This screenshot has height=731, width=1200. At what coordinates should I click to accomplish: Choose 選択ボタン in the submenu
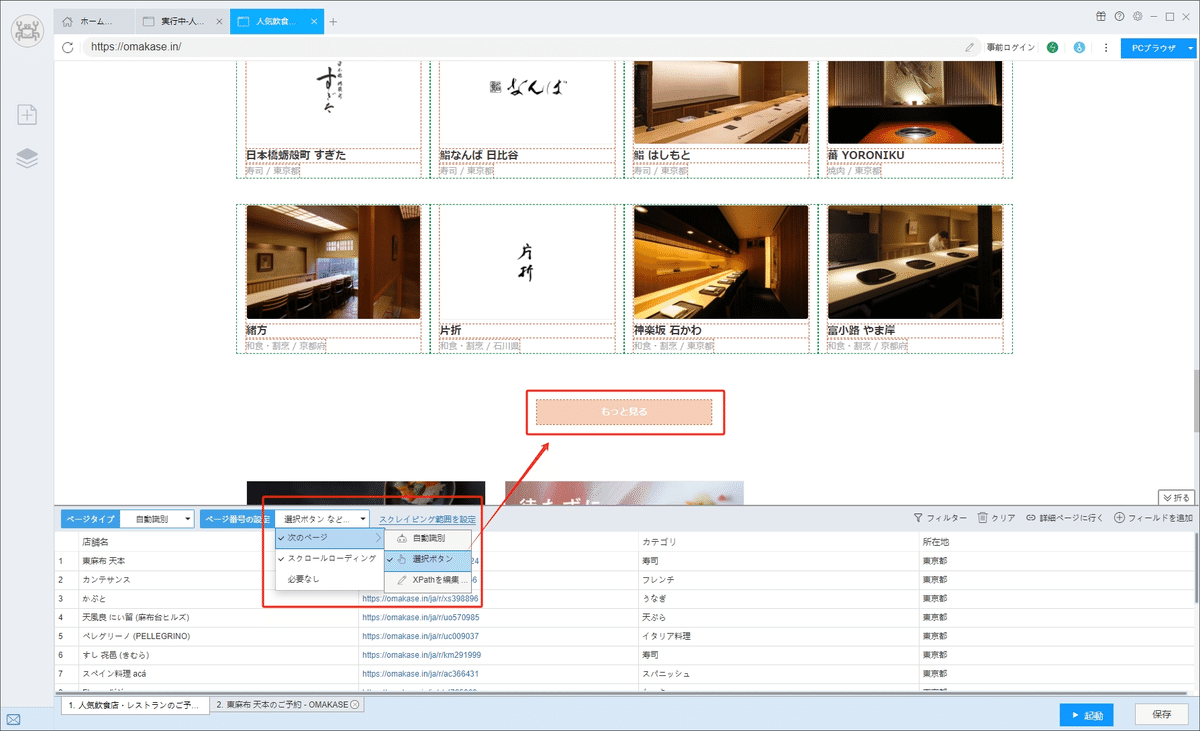point(428,559)
